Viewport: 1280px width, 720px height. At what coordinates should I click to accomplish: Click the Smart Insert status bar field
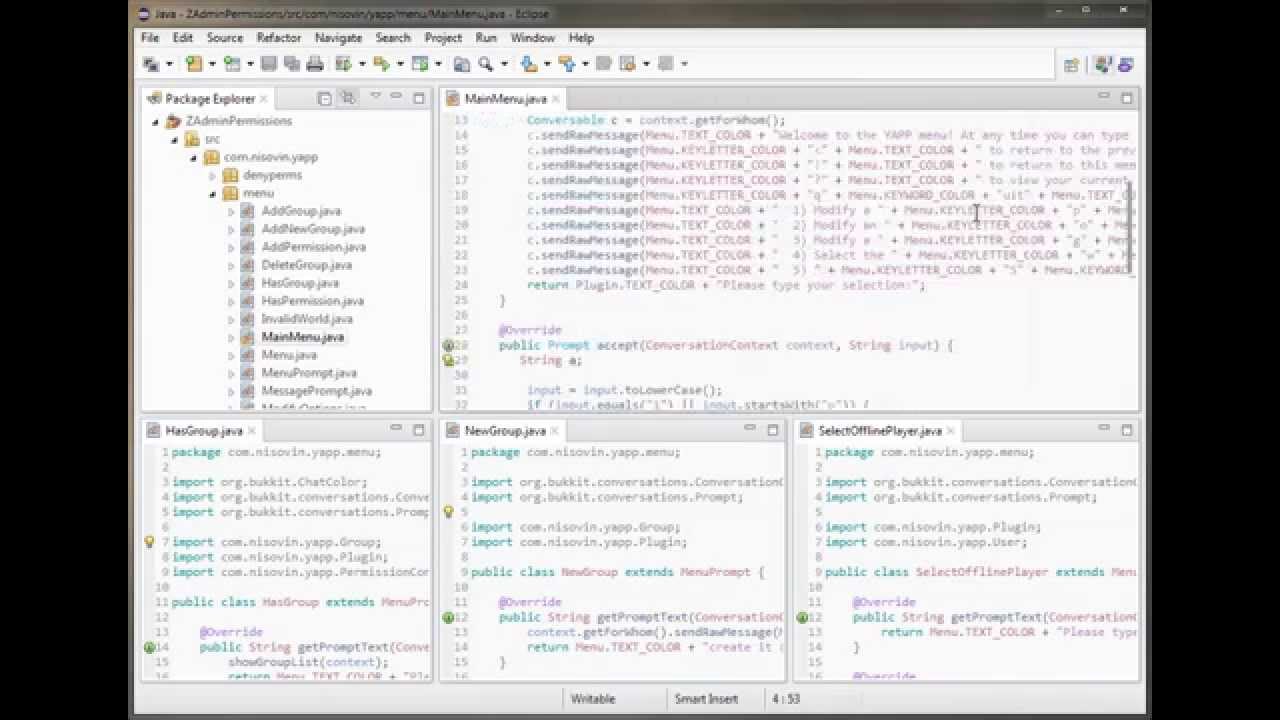pyautogui.click(x=706, y=699)
